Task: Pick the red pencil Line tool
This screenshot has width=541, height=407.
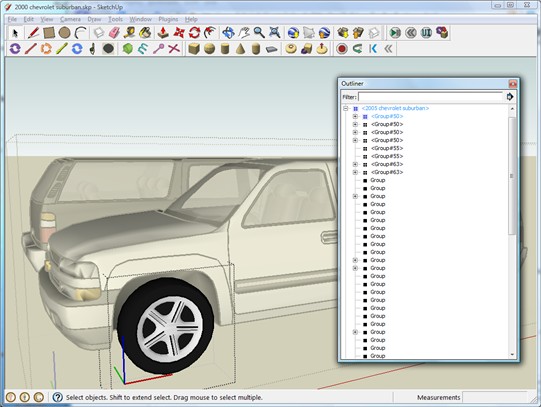Action: click(x=33, y=33)
